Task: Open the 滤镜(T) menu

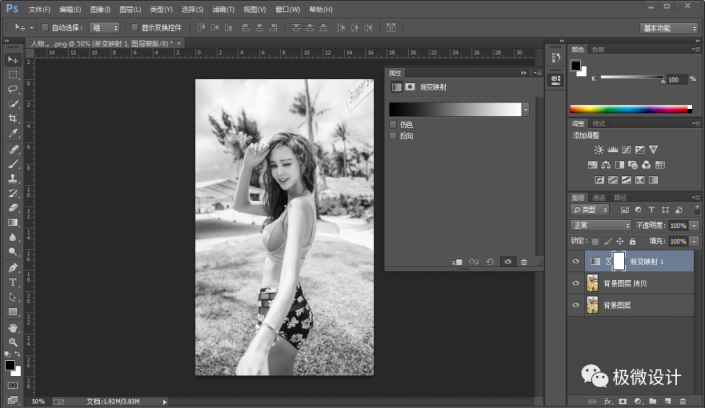Action: 223,9
